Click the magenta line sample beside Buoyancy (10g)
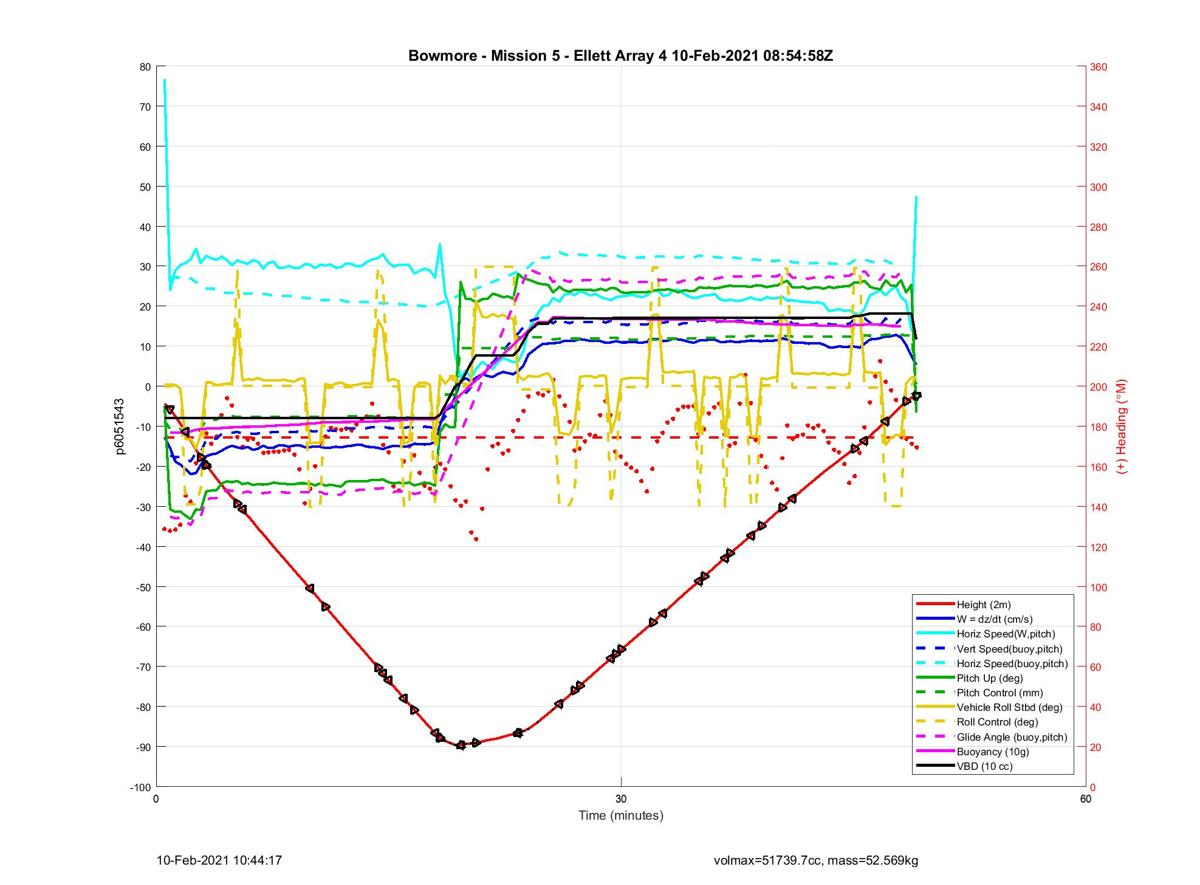The width and height of the screenshot is (1200, 885). pos(935,751)
